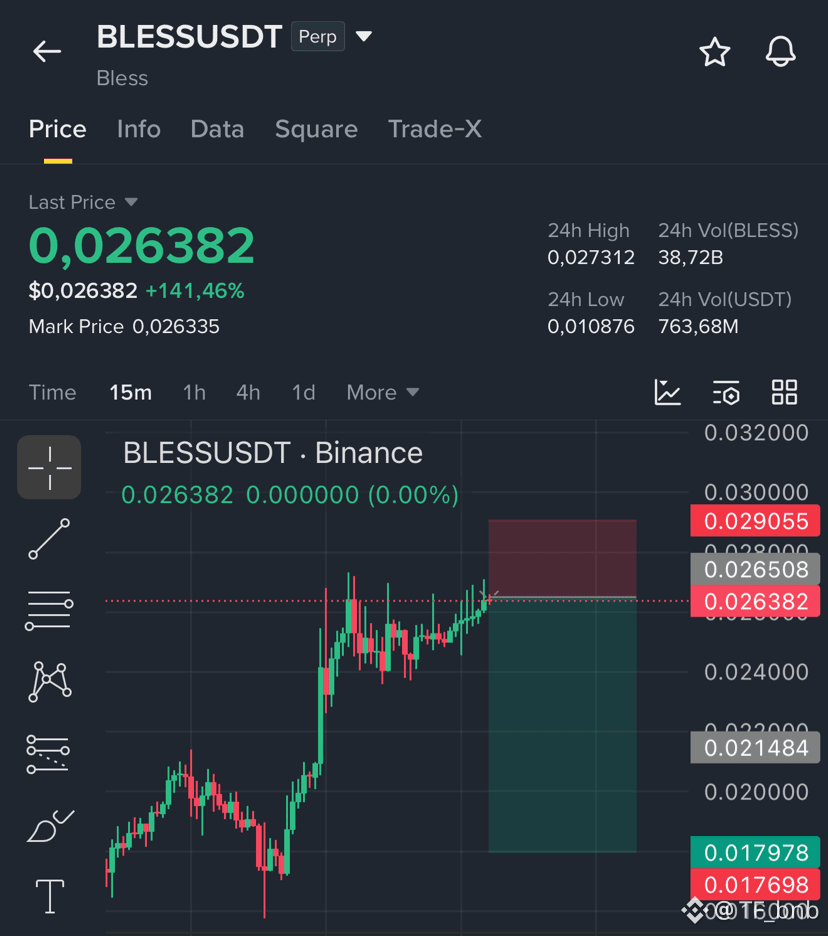Click the Perp contract badge
Image resolution: width=828 pixels, height=936 pixels.
pos(318,36)
